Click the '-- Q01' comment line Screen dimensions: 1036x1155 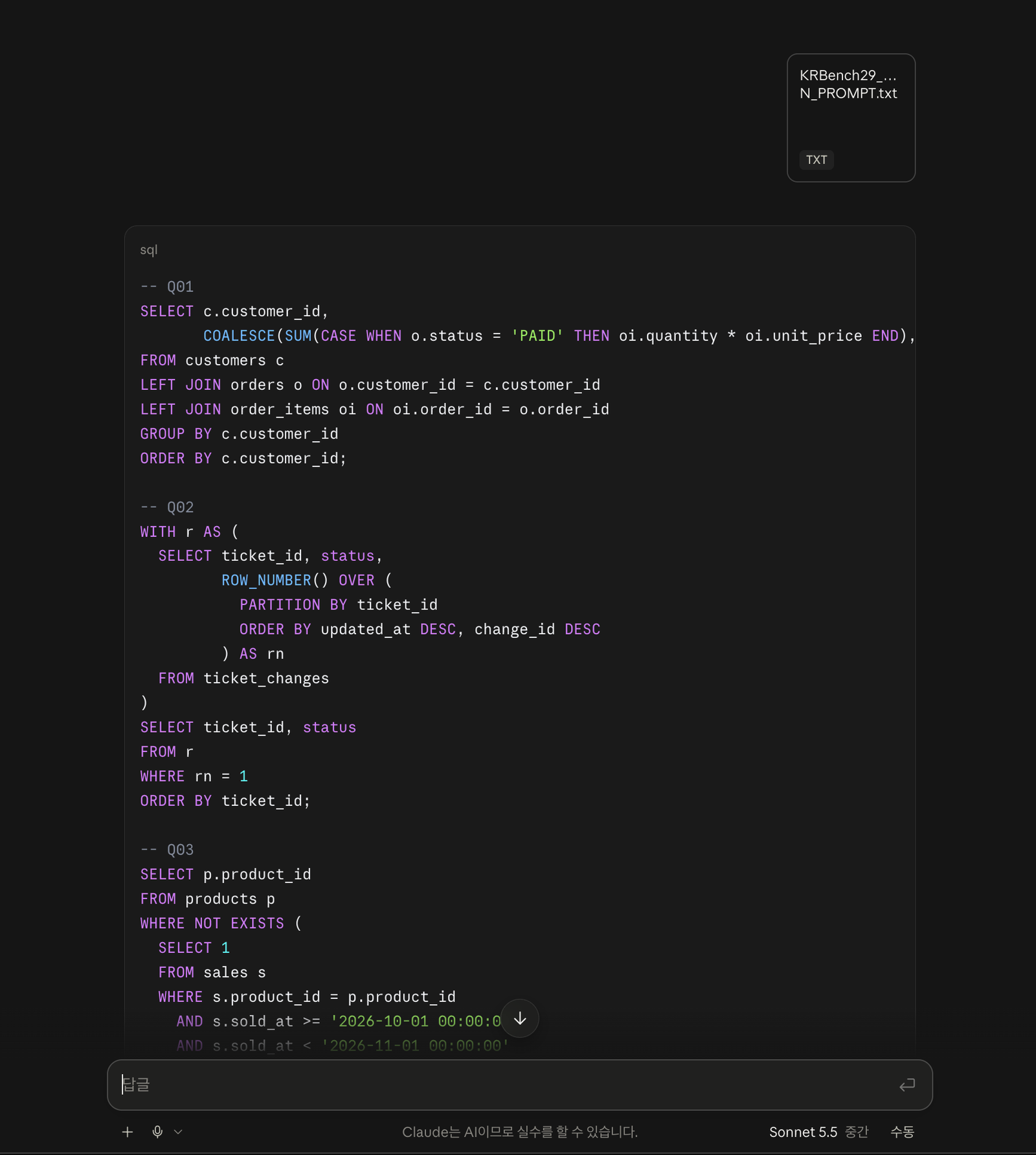(167, 287)
